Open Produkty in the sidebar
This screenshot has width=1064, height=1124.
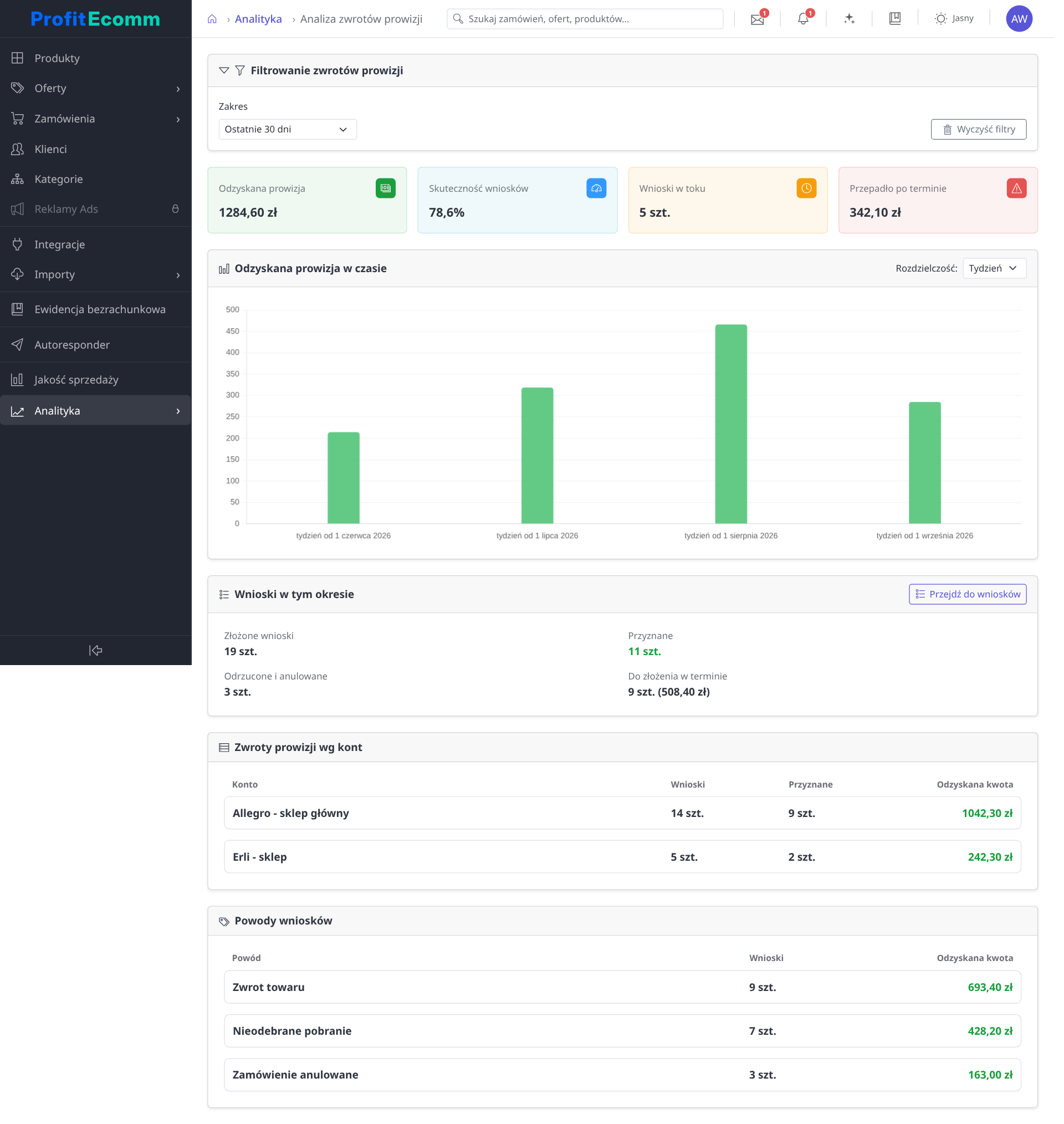[96, 58]
